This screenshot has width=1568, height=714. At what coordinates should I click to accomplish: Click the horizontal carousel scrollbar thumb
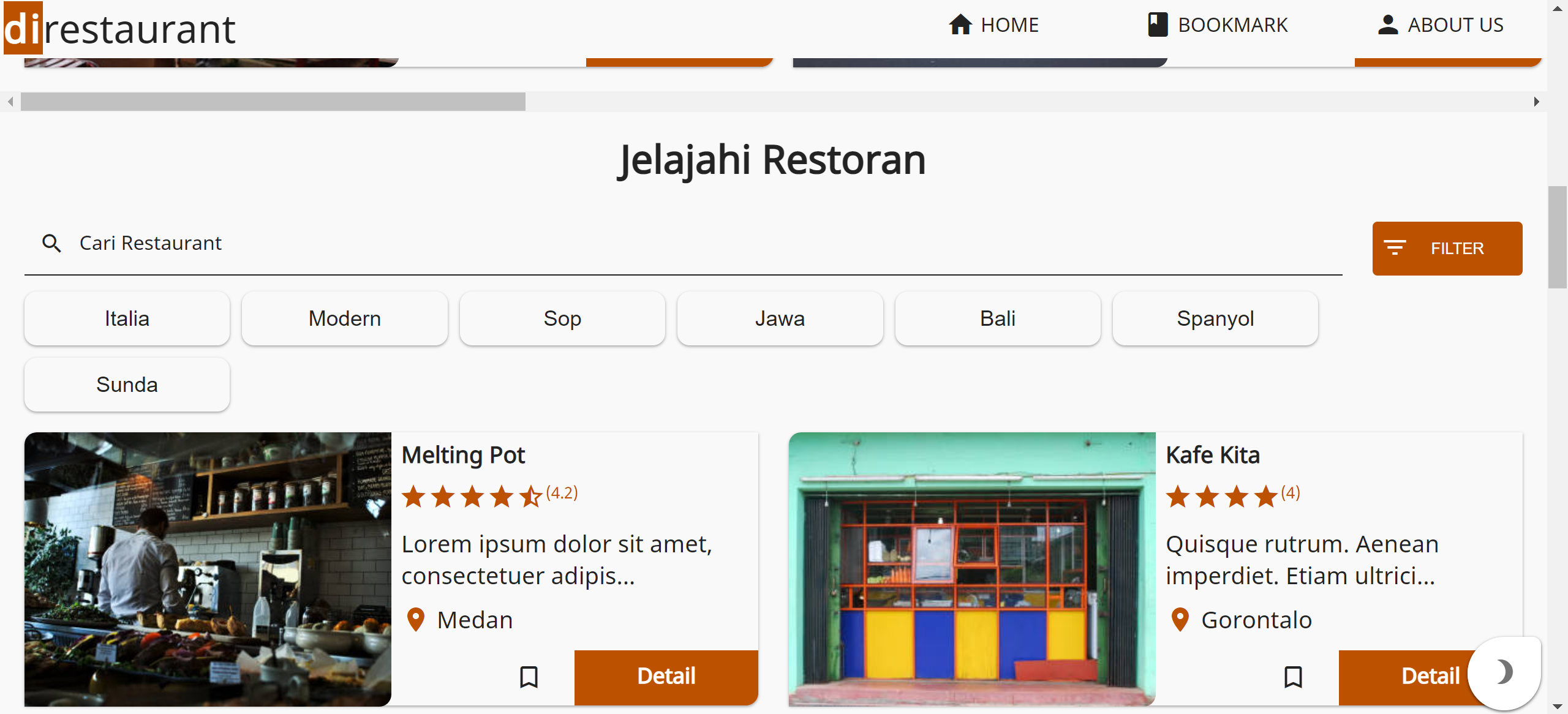(x=273, y=102)
